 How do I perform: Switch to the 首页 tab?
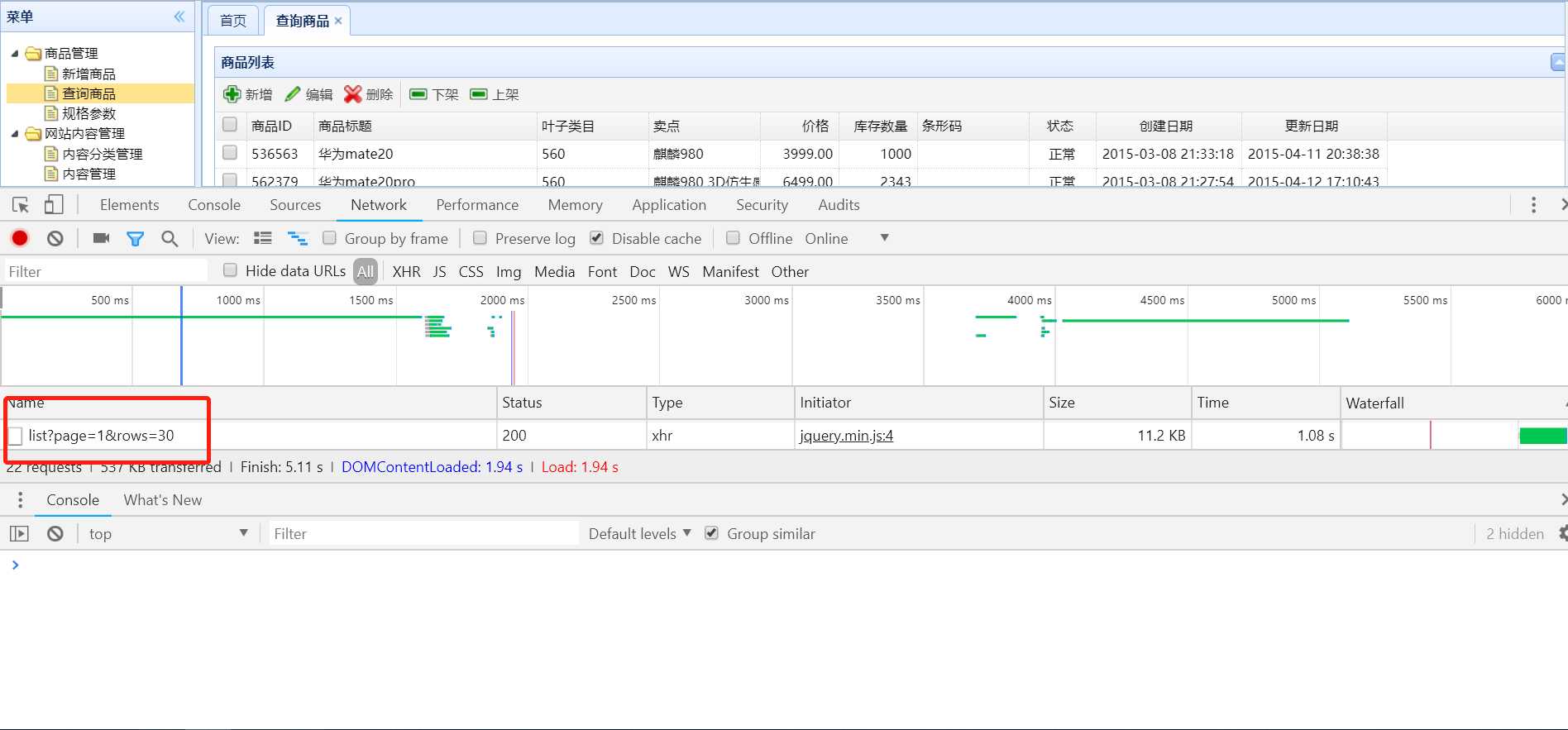233,21
